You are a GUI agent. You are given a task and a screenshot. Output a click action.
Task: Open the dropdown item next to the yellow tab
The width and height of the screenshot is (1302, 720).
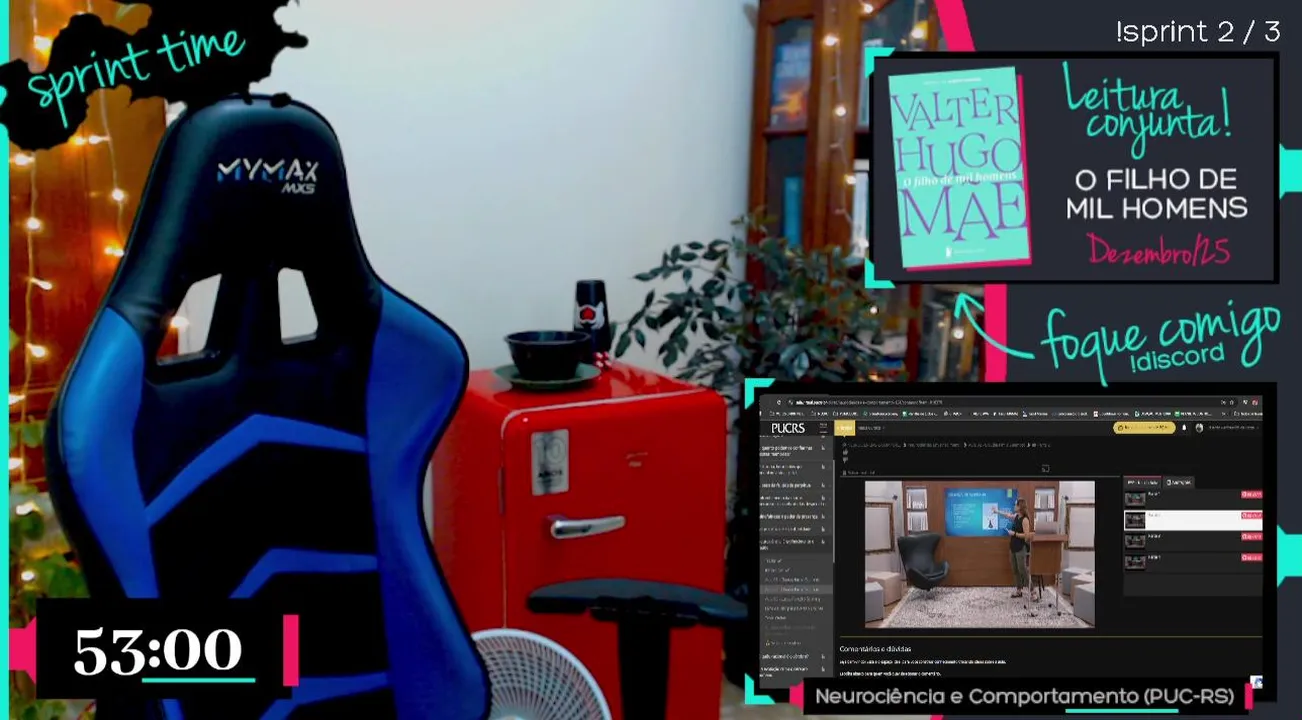pyautogui.click(x=872, y=428)
